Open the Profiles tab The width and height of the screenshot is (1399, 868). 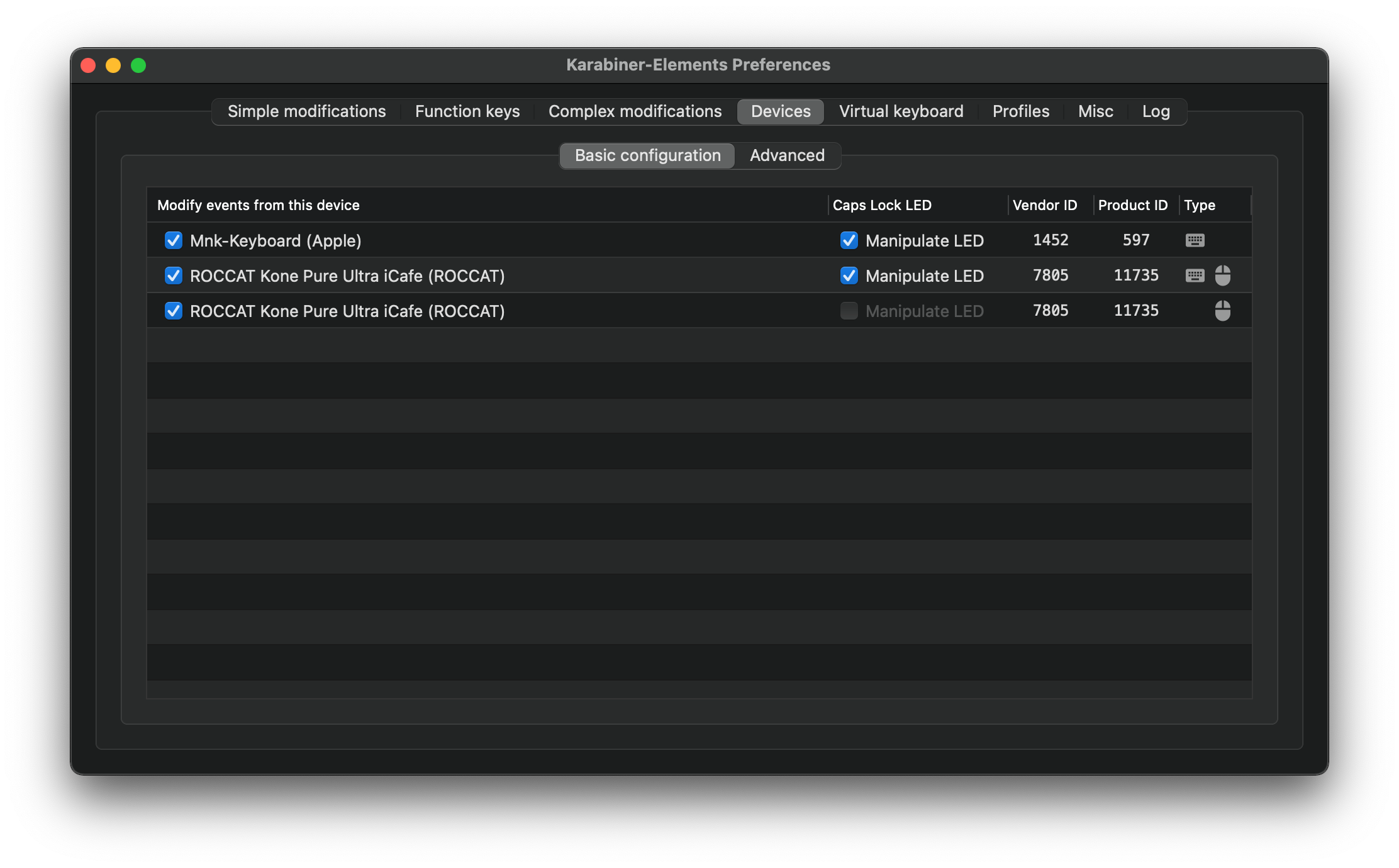point(1021,111)
